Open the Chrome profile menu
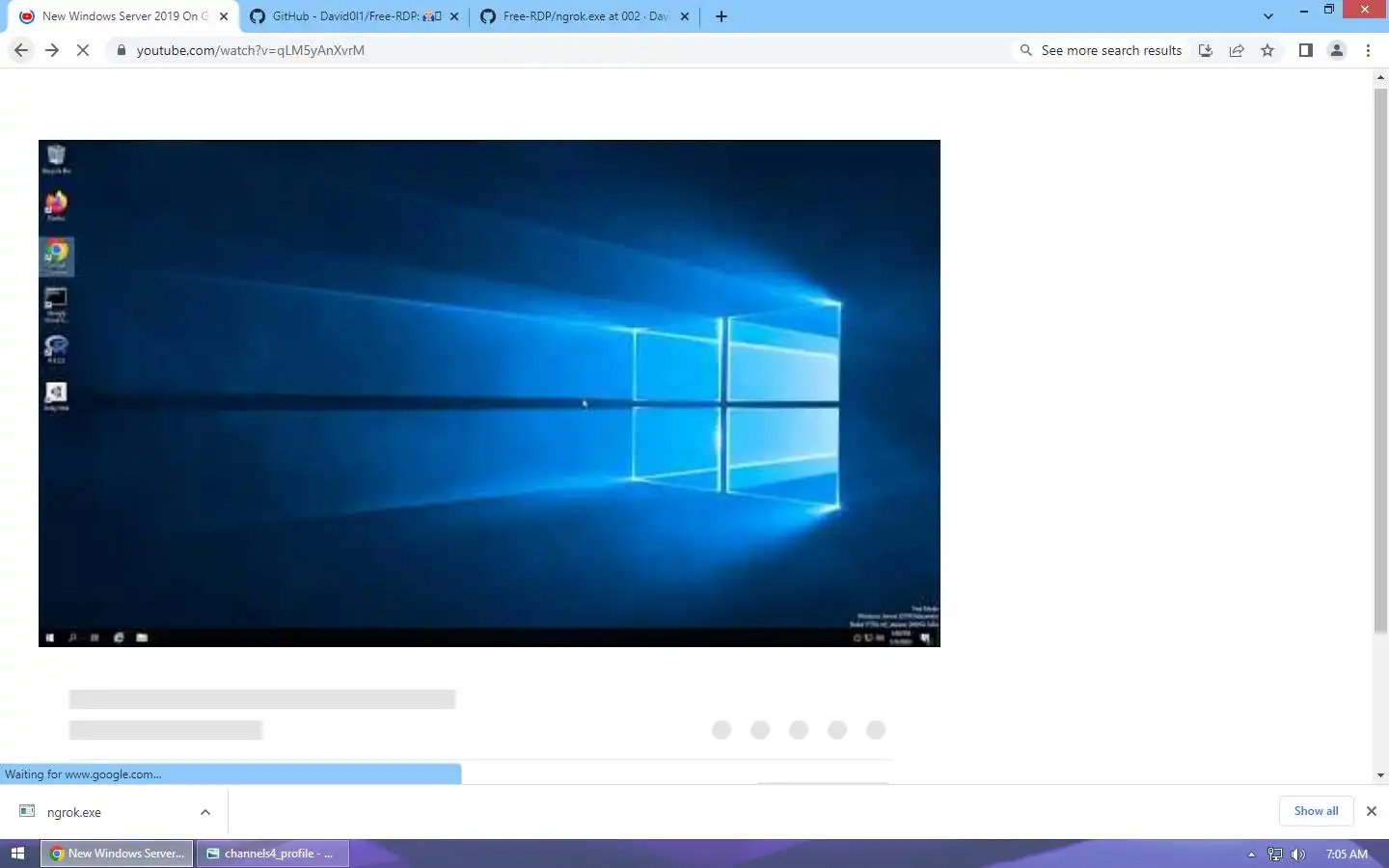 tap(1337, 50)
